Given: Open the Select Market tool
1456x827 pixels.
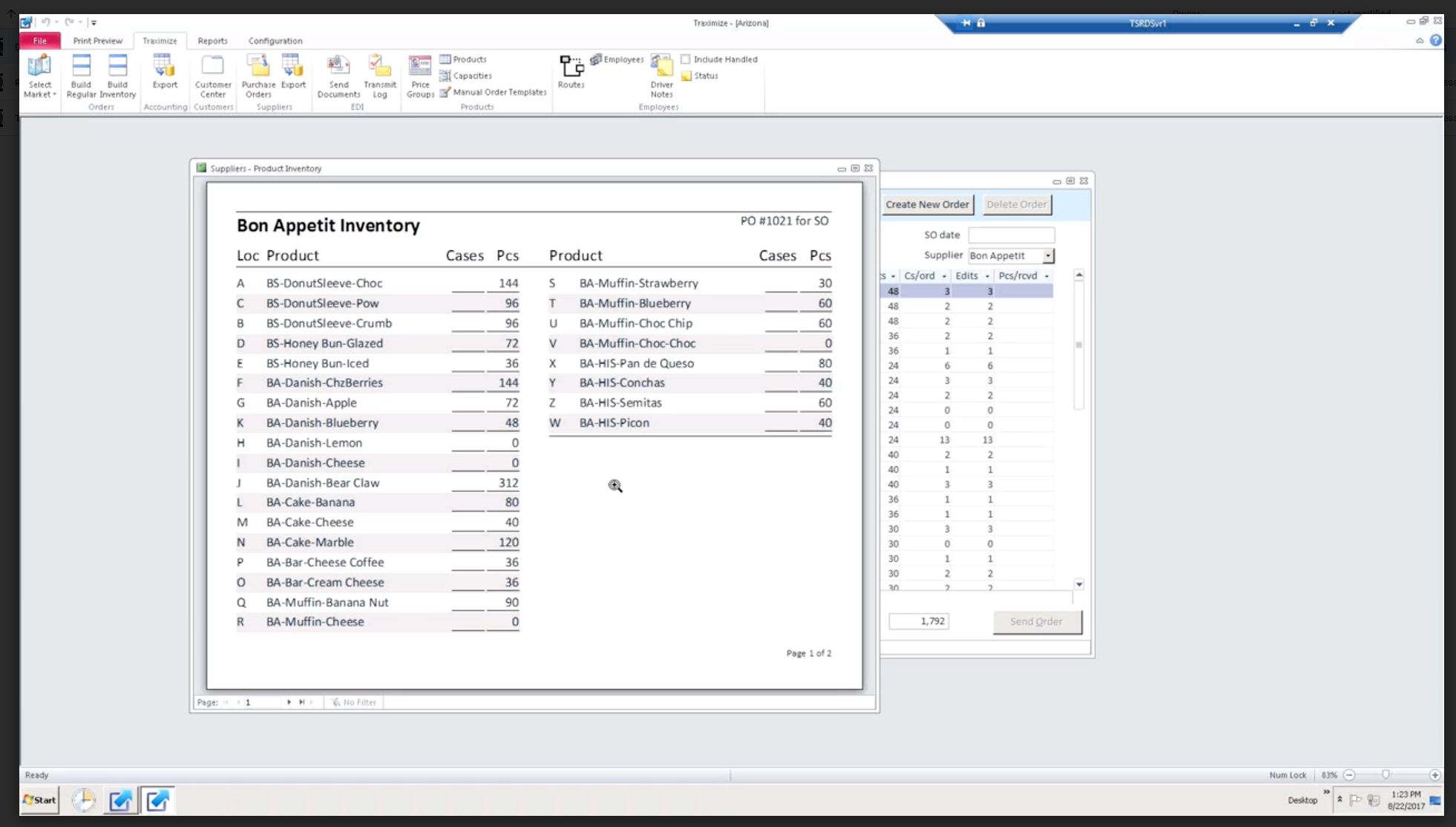Looking at the screenshot, I should click(39, 75).
